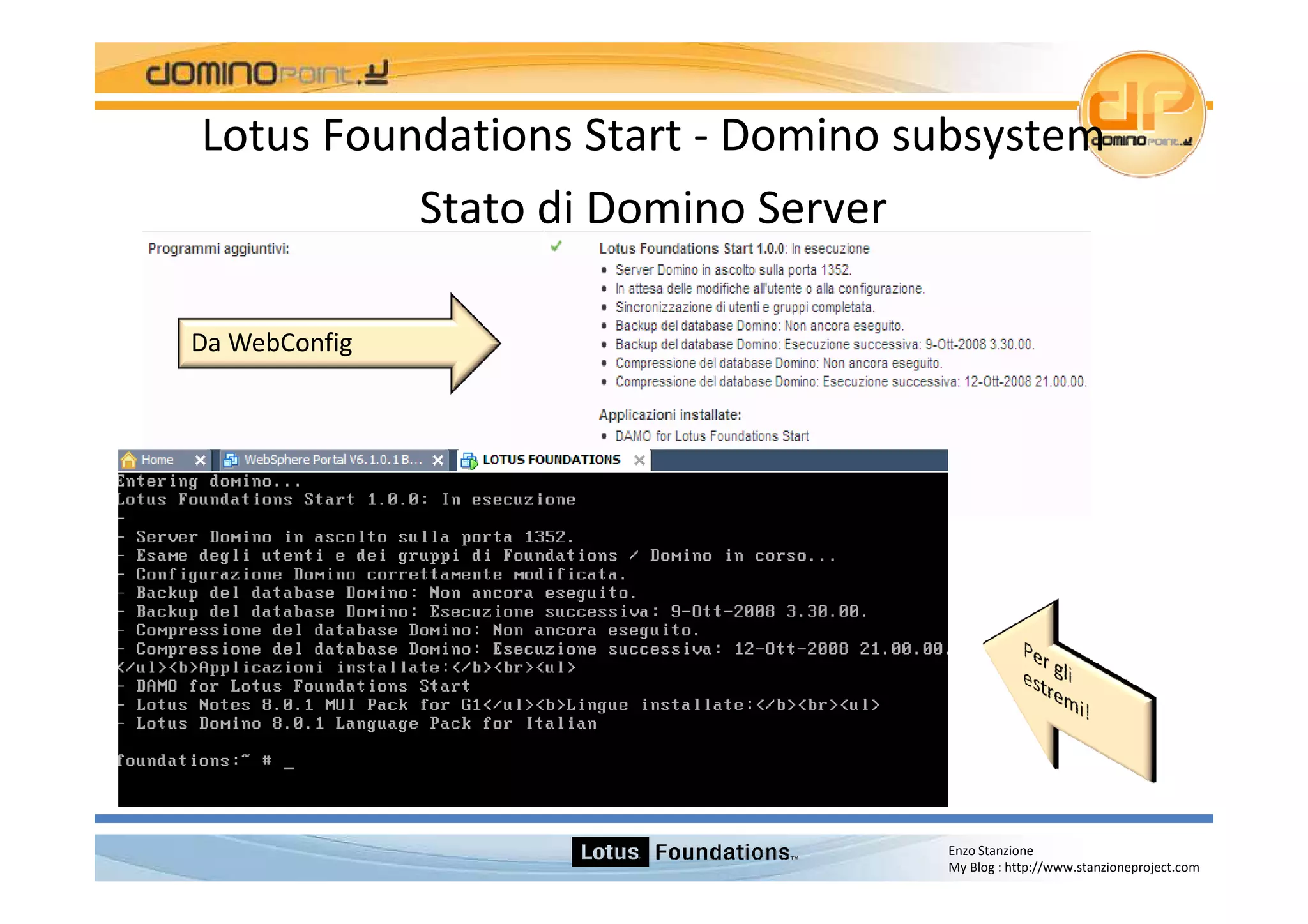1308x924 pixels.
Task: Select the LOTUS FOUNDATIONS tab
Action: 553,460
